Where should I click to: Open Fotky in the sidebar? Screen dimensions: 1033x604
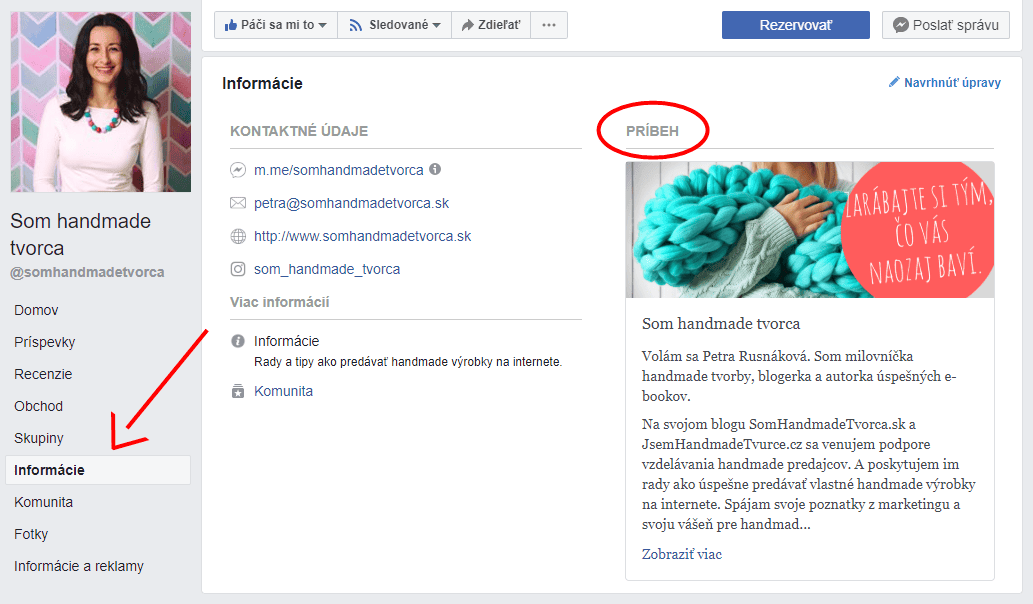coord(31,534)
